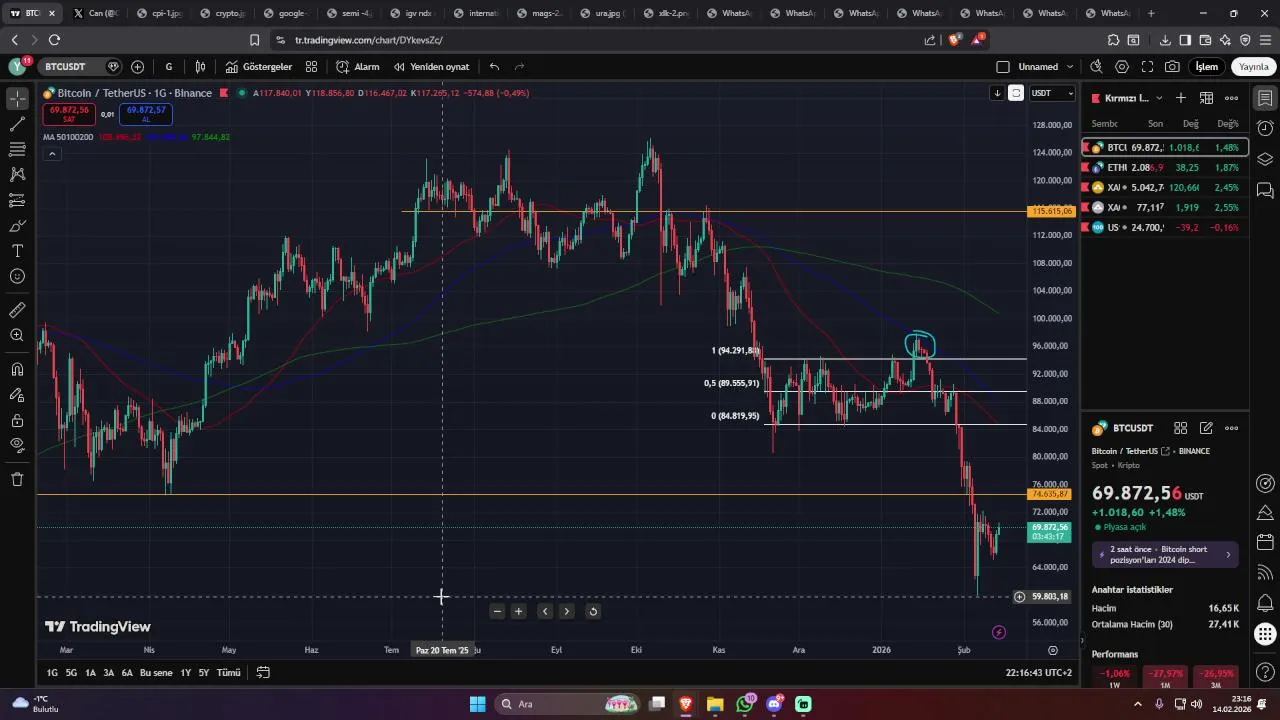Viewport: 1280px width, 720px height.
Task: Toggle auto-fit scale button on chart
Action: coord(1016,93)
